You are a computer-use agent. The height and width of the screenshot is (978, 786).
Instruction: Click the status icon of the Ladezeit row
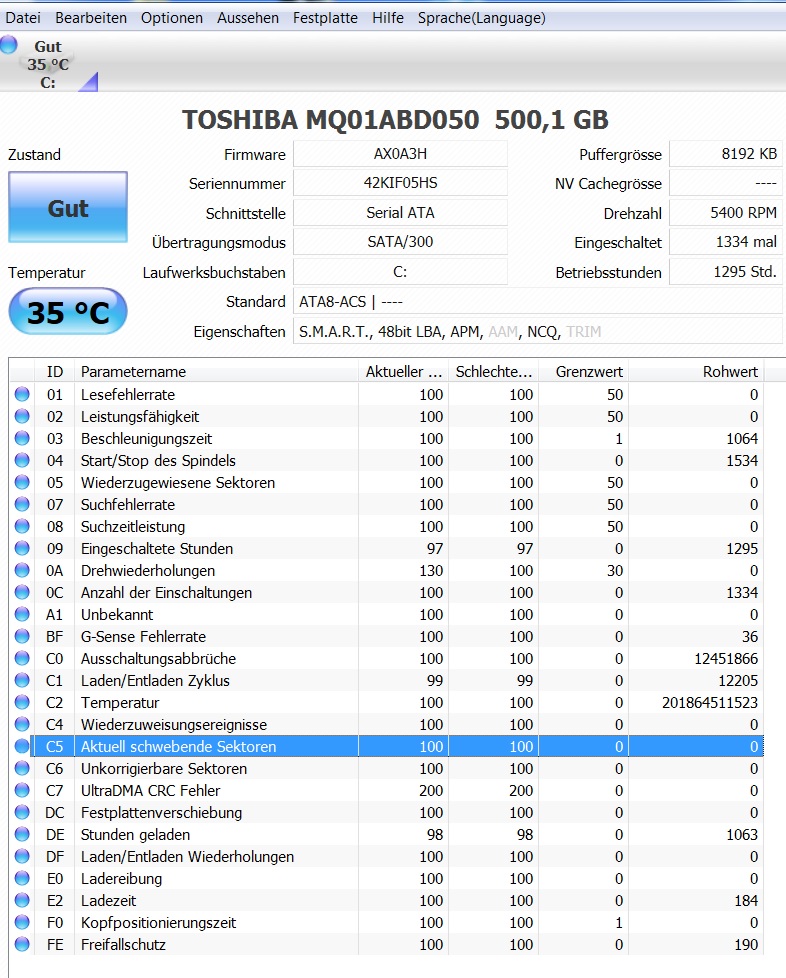[x=22, y=900]
